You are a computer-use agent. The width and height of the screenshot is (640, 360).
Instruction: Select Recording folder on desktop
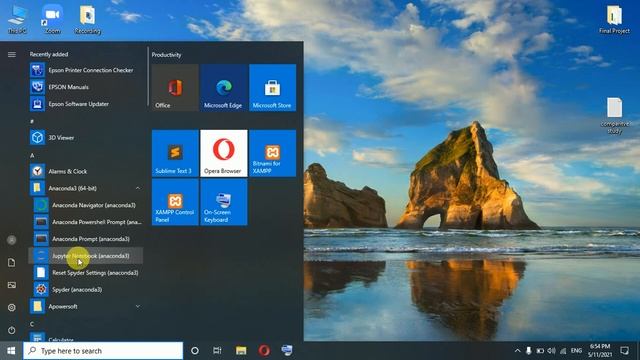coord(87,19)
